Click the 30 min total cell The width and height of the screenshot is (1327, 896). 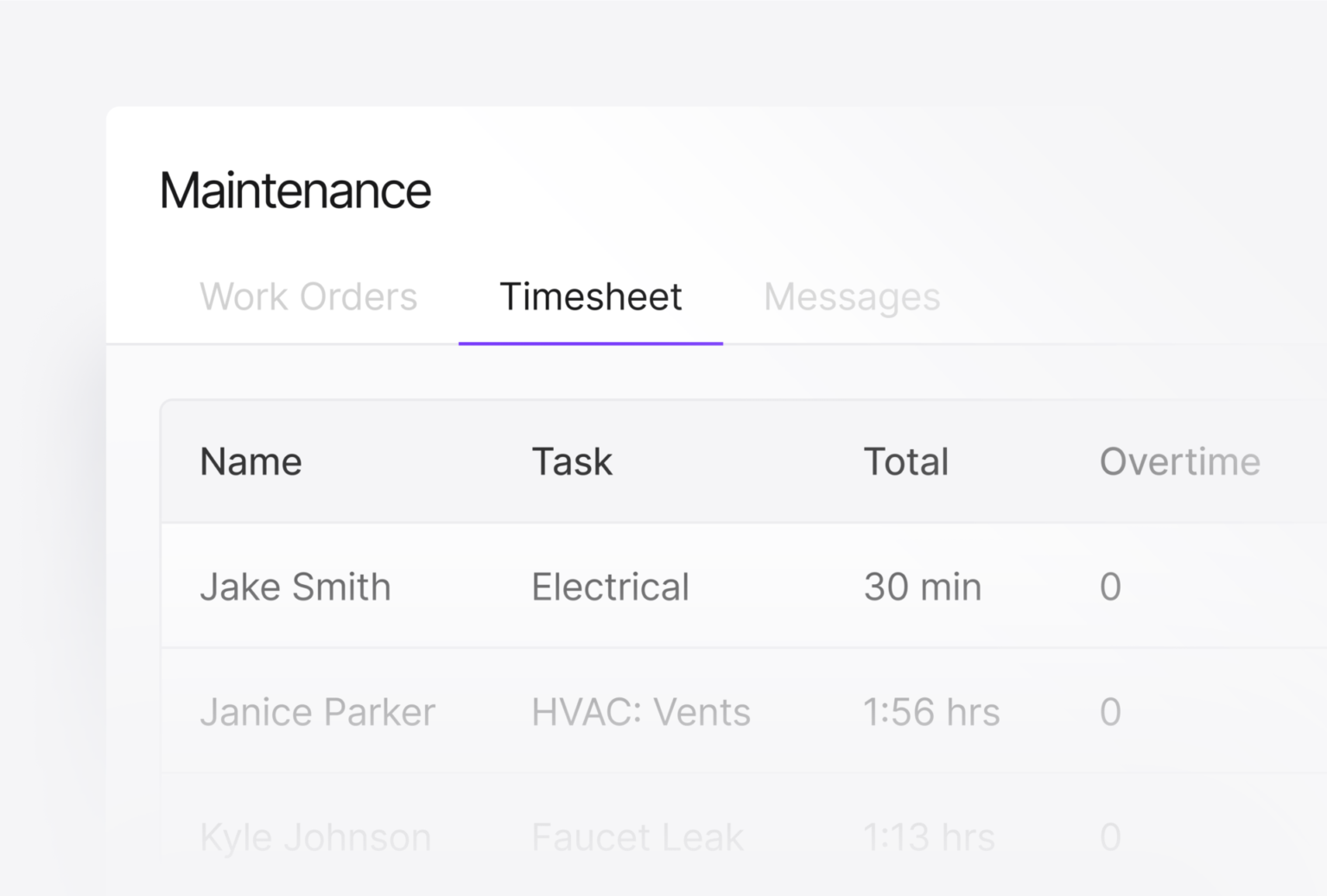(922, 587)
